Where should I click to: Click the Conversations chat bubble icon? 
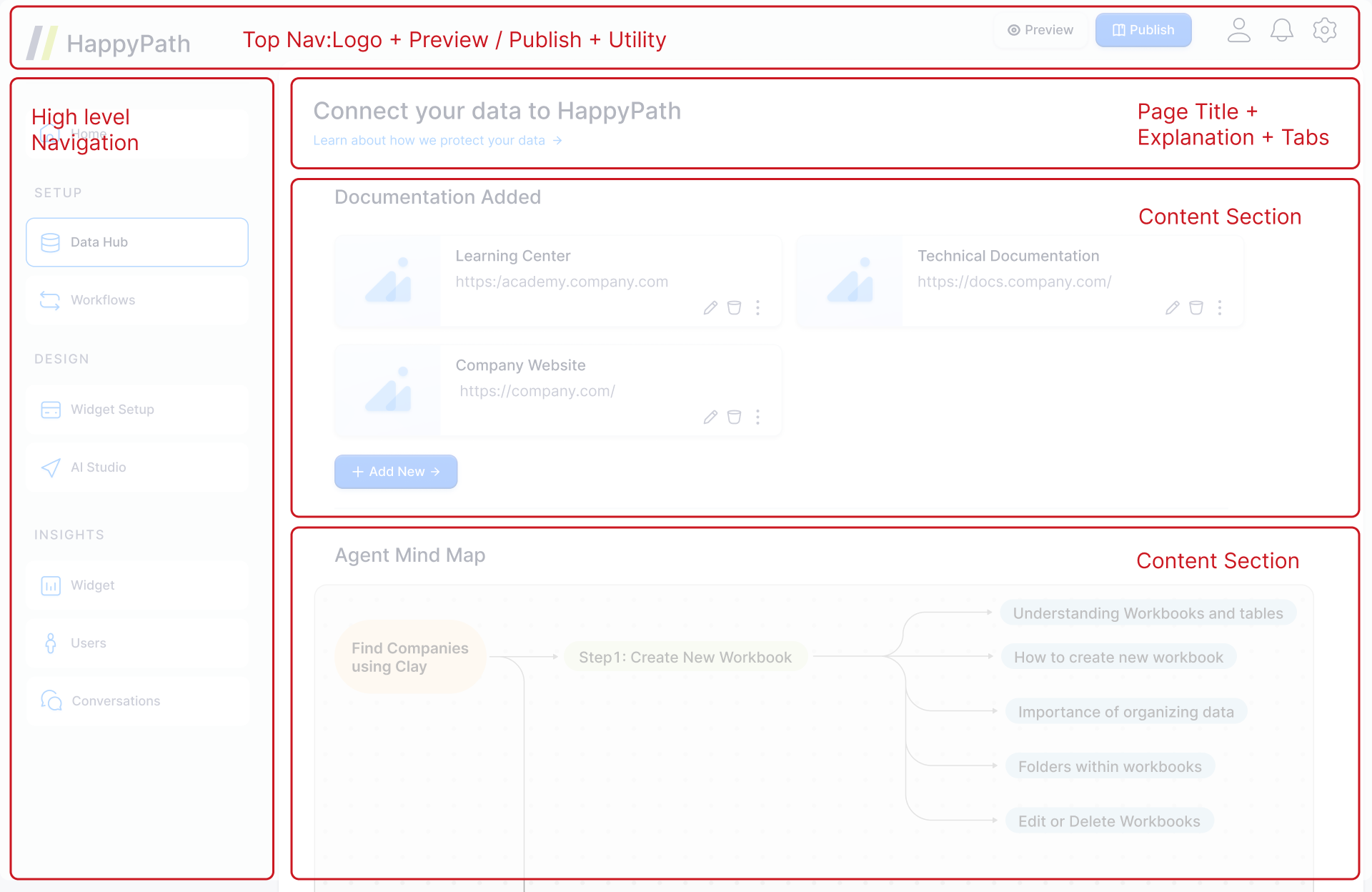51,700
